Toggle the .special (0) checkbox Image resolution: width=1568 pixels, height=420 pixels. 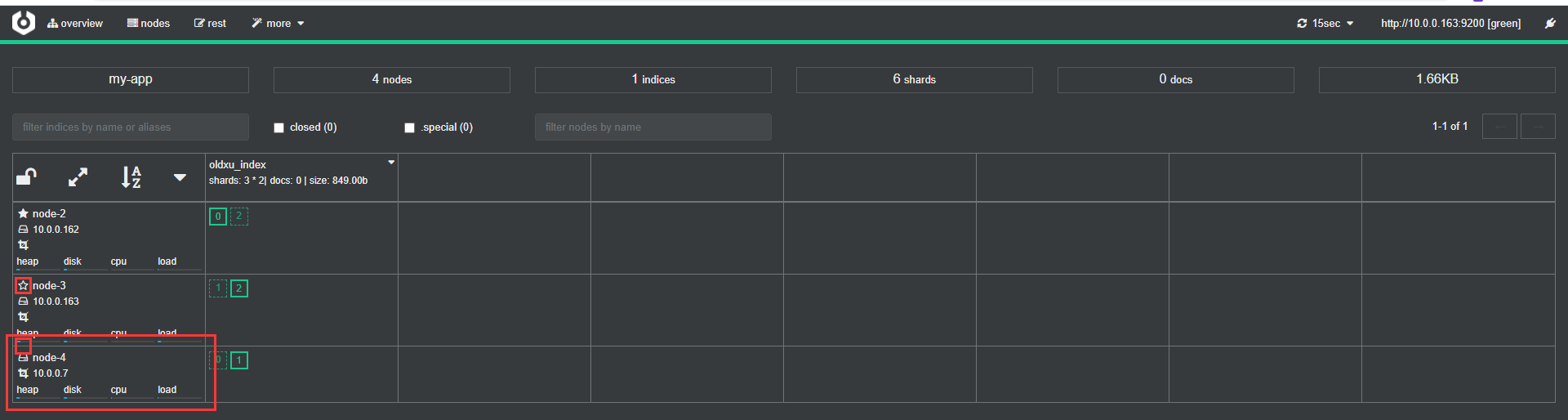click(x=409, y=127)
